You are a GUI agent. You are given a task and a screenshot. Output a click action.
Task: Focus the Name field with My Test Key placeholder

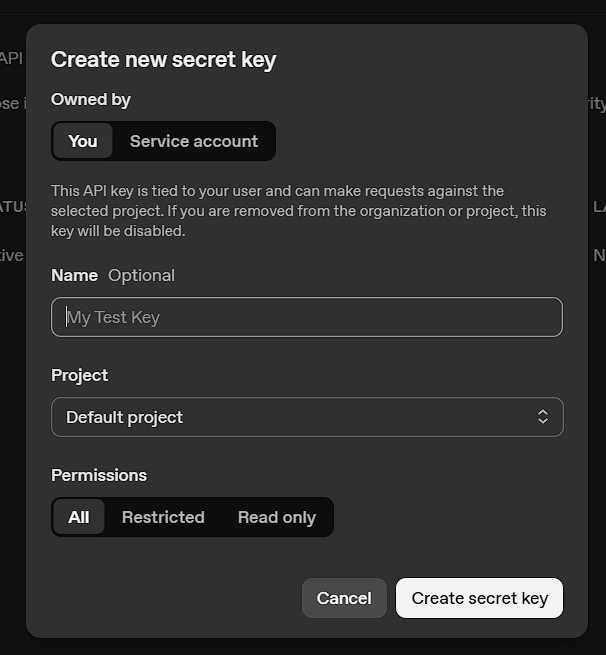click(x=307, y=317)
